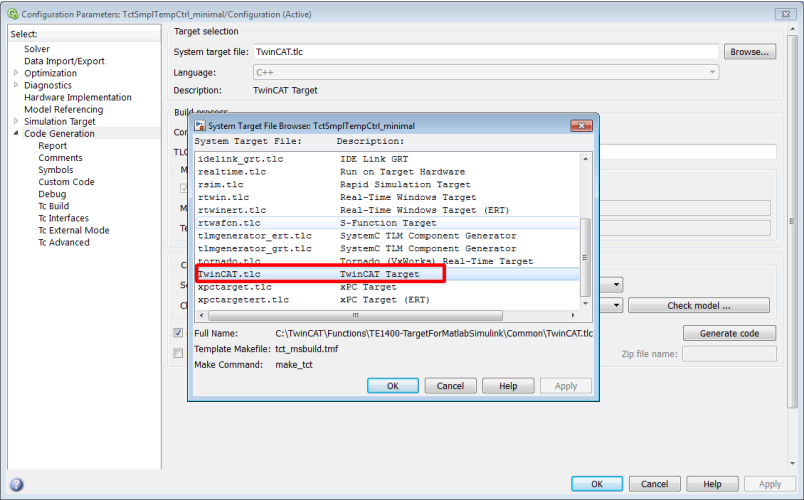The image size is (804, 500).
Task: Select xpctargetert.tlc xPC Target (ERT)
Action: click(388, 300)
